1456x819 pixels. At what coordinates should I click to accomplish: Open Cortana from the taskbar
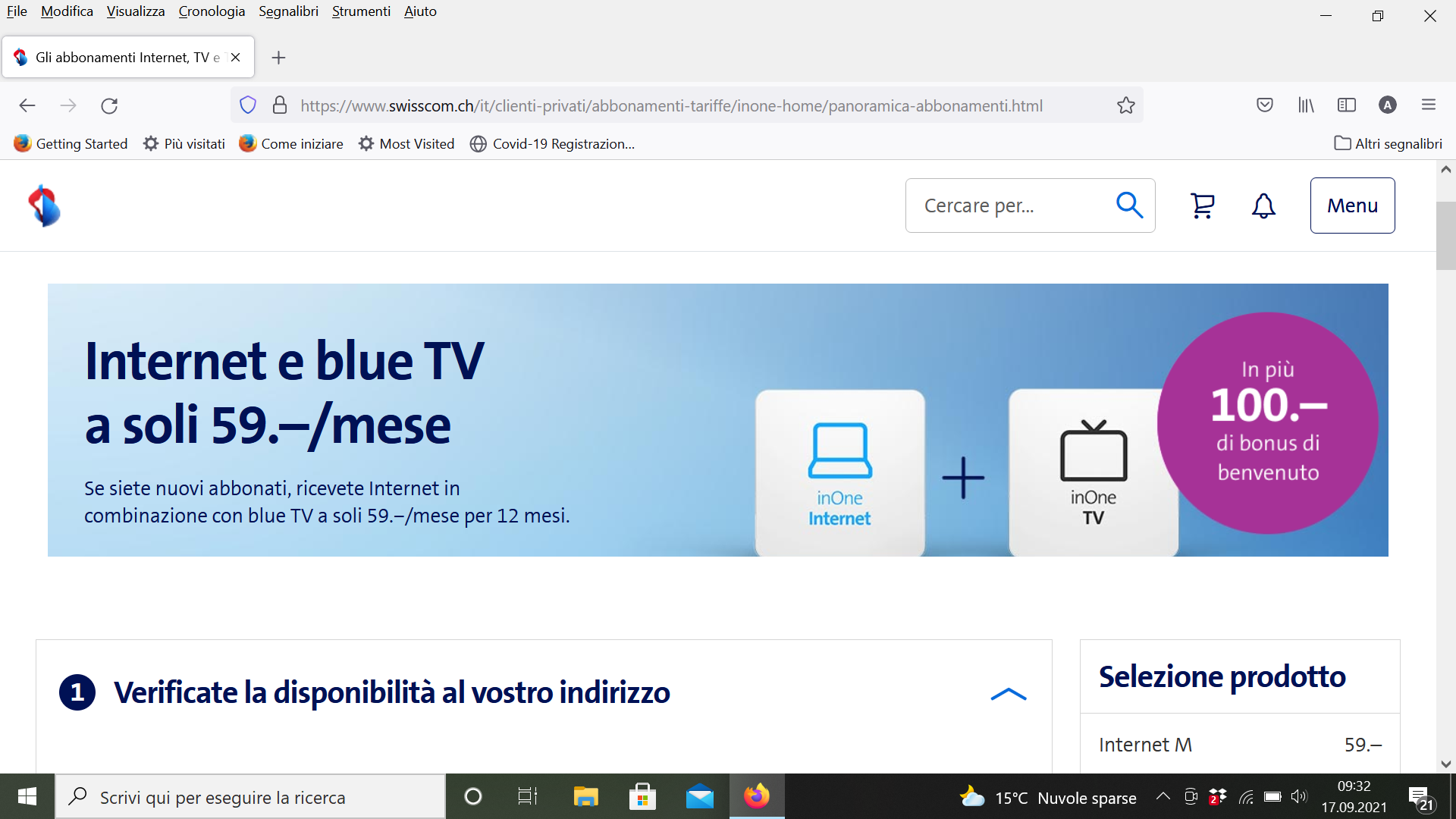click(472, 796)
